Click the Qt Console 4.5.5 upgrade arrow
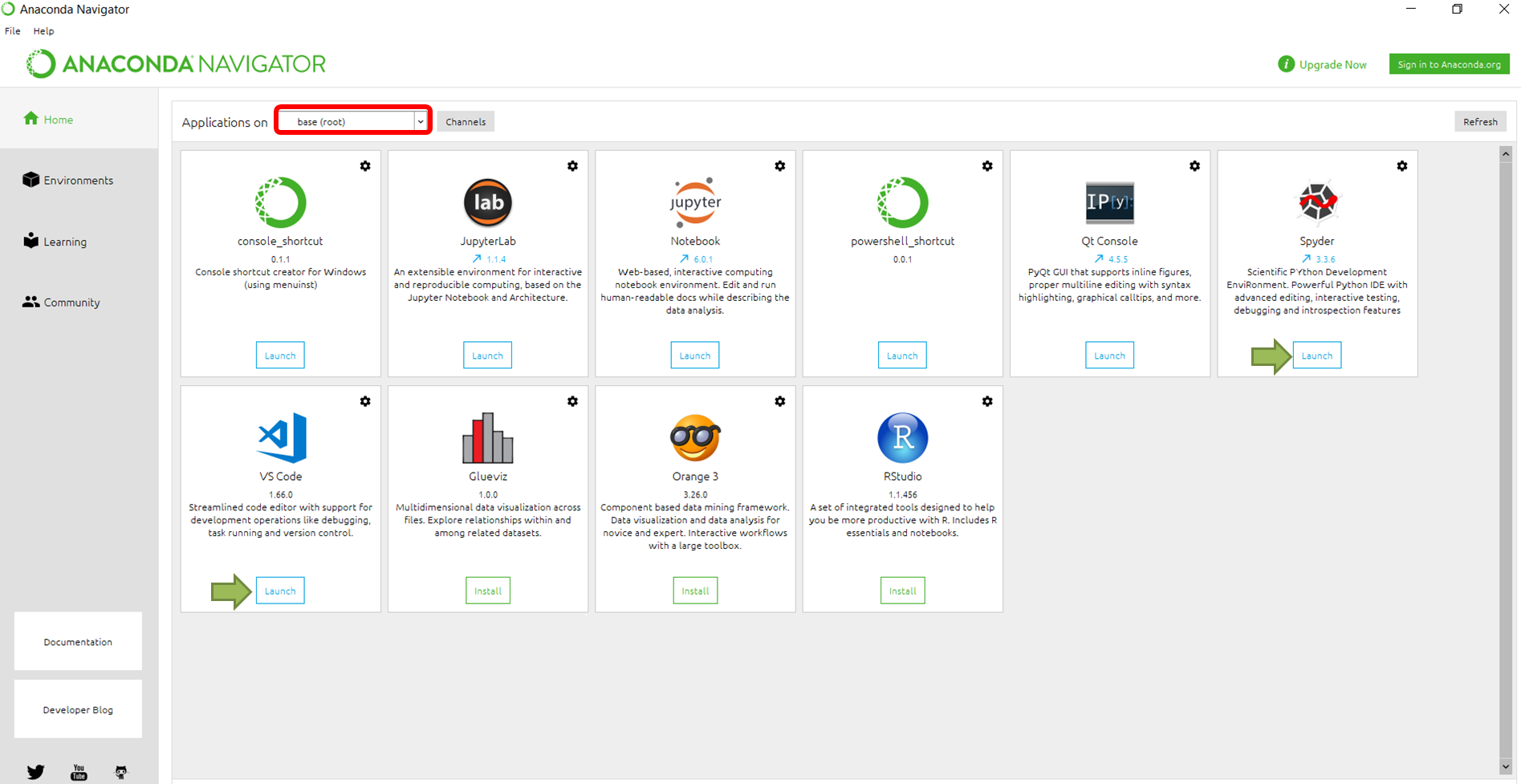Viewport: 1521px width, 784px height. point(1098,259)
